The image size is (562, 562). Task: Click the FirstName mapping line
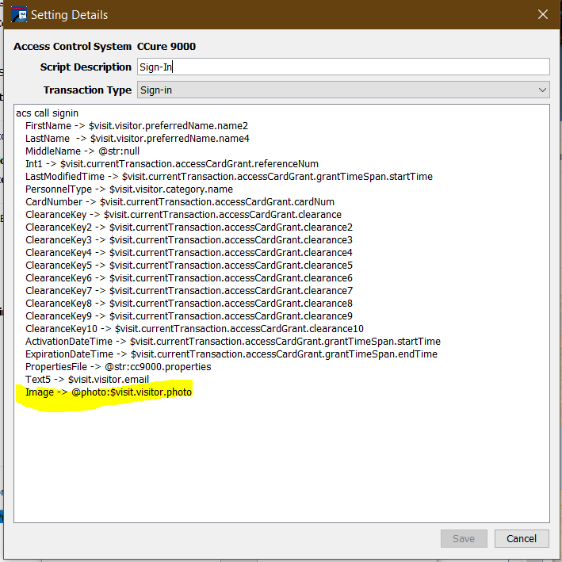point(137,126)
